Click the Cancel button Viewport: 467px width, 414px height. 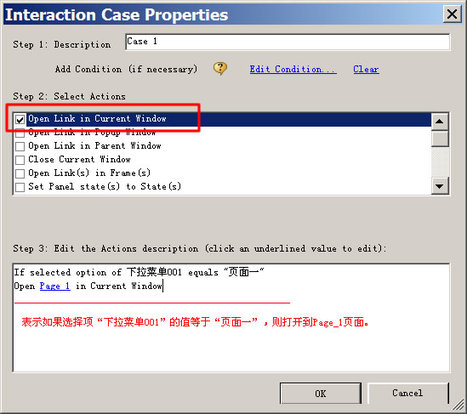[x=407, y=393]
